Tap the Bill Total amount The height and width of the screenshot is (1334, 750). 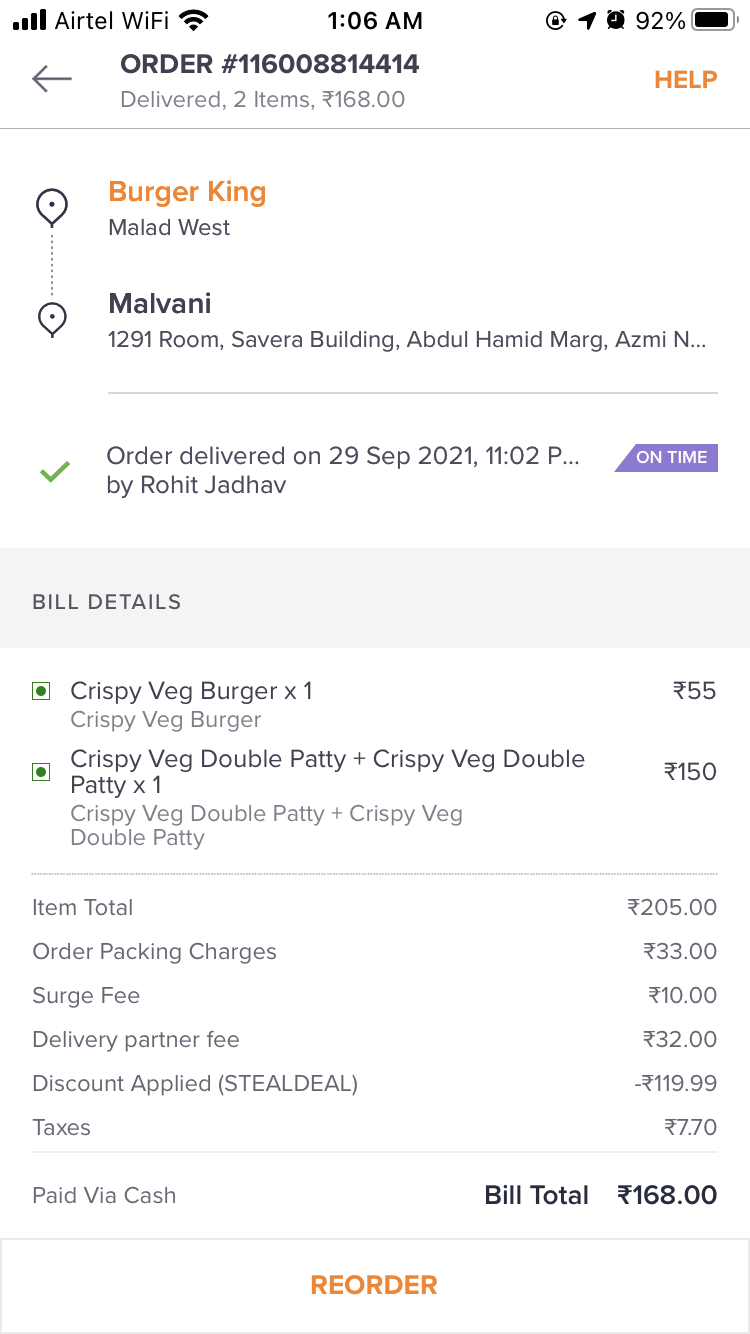click(x=666, y=1195)
